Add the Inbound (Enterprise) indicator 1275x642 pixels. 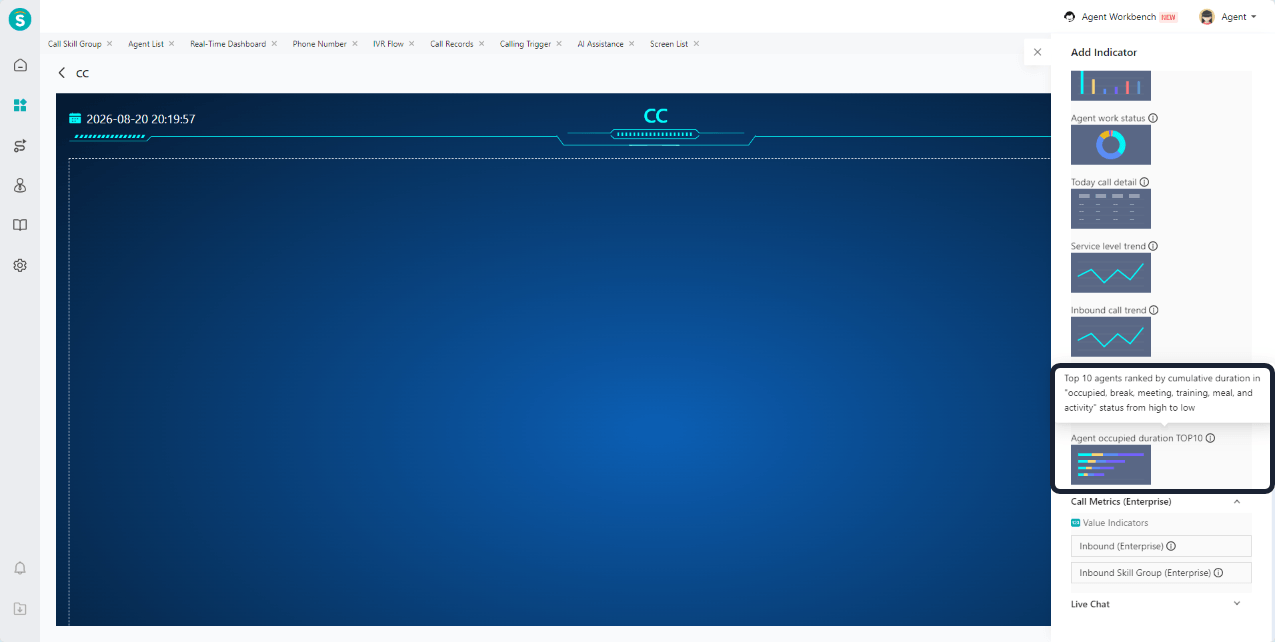1161,546
